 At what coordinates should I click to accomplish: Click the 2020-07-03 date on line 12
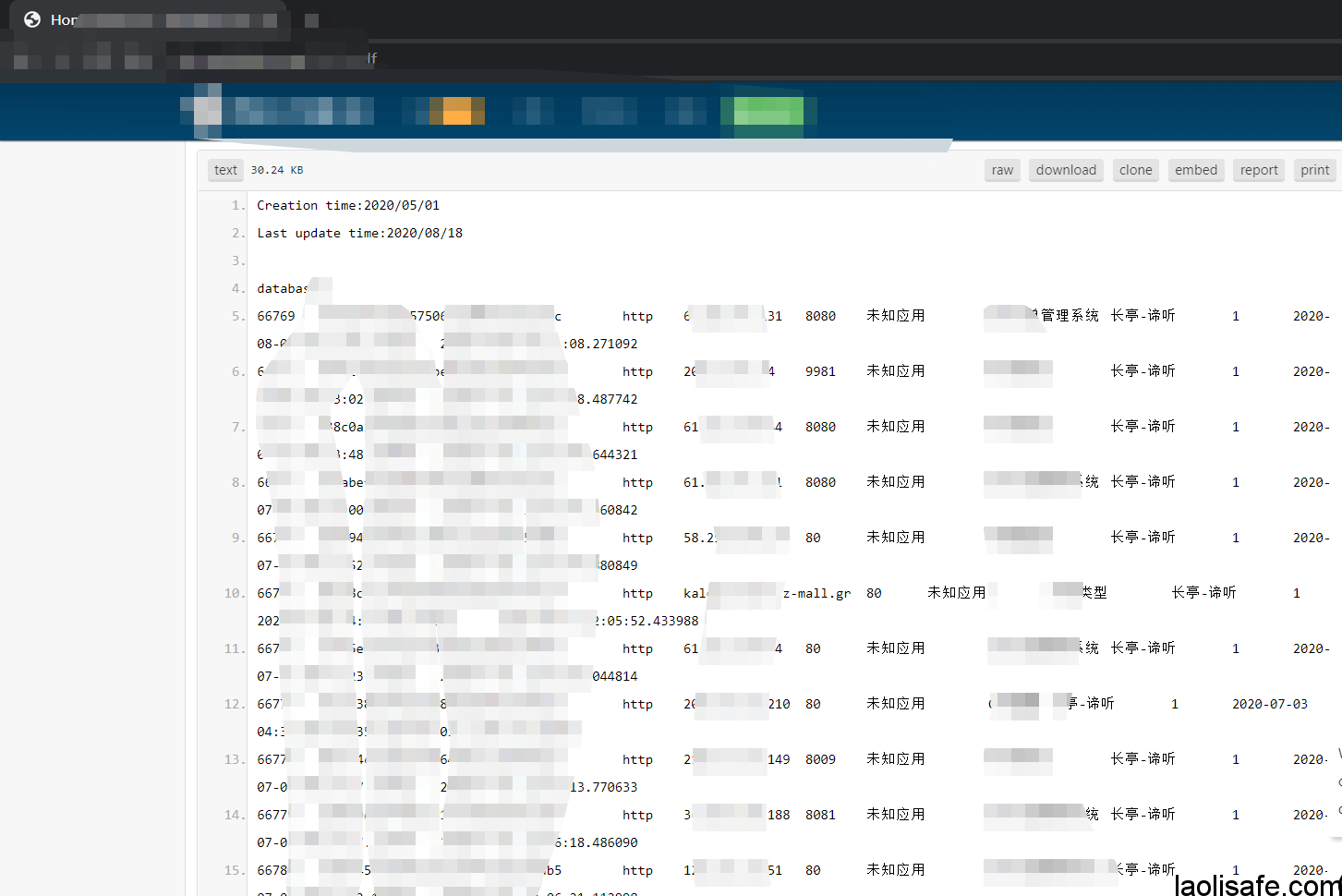(x=1269, y=704)
